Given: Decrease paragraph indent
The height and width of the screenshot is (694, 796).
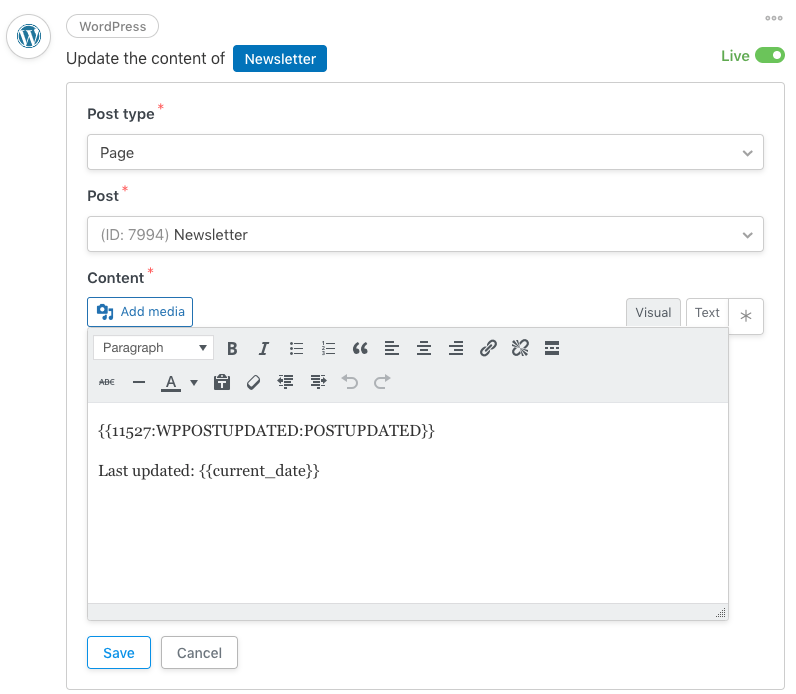Looking at the screenshot, I should point(286,382).
